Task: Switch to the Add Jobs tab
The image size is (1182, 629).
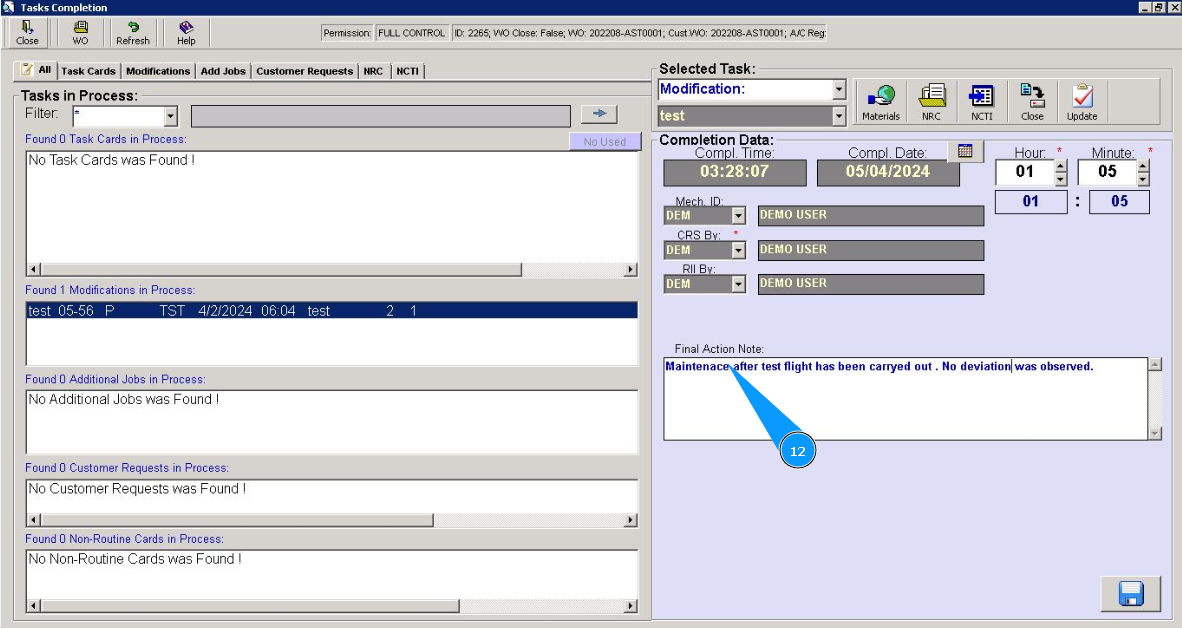Action: click(x=223, y=71)
